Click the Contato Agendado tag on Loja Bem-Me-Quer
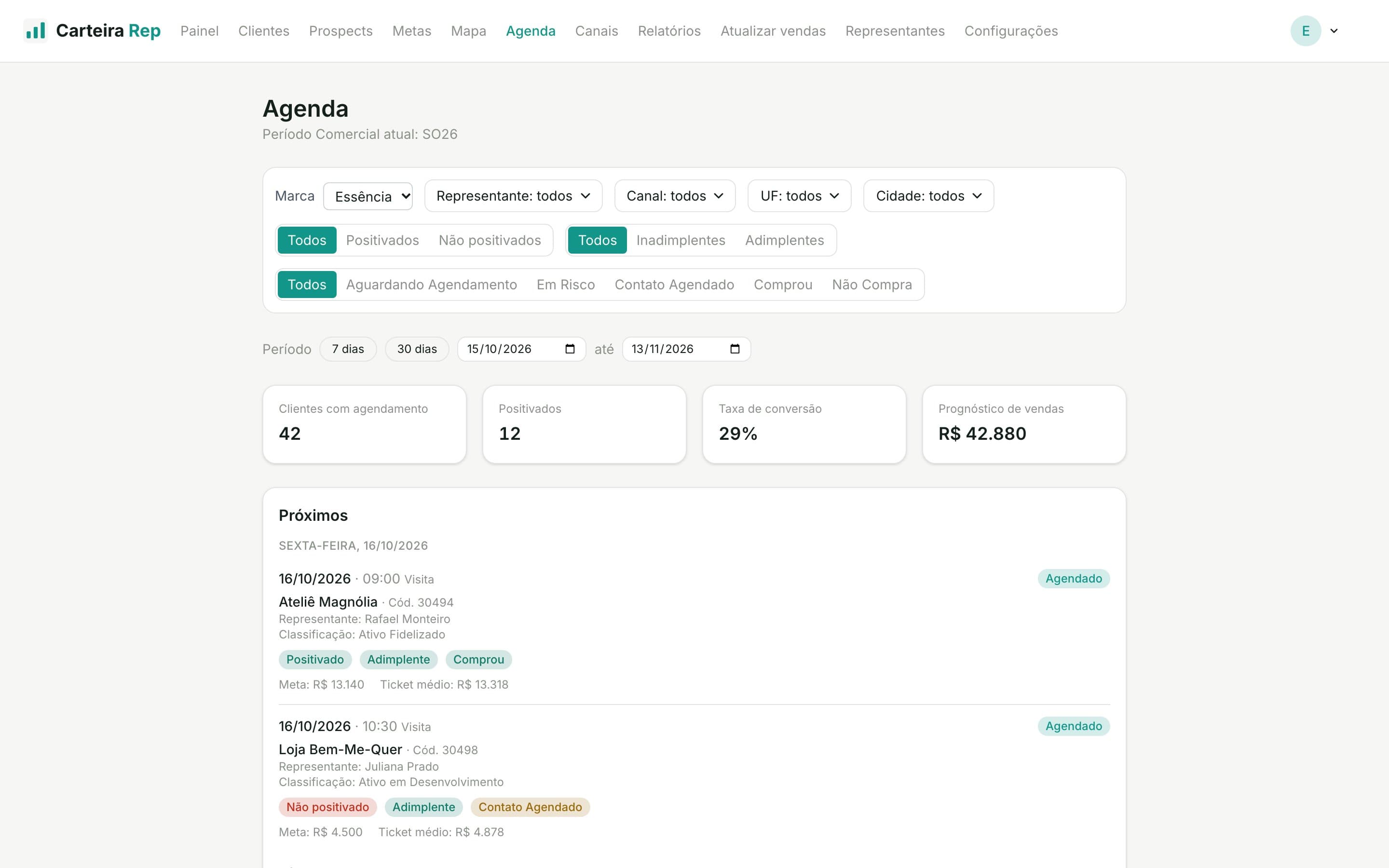Viewport: 1389px width, 868px height. coord(530,807)
